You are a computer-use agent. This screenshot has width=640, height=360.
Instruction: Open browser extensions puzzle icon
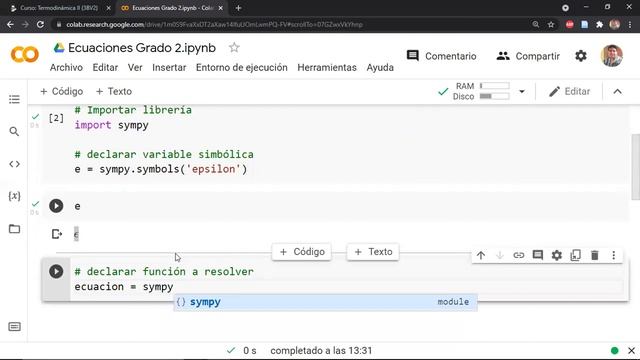point(600,24)
